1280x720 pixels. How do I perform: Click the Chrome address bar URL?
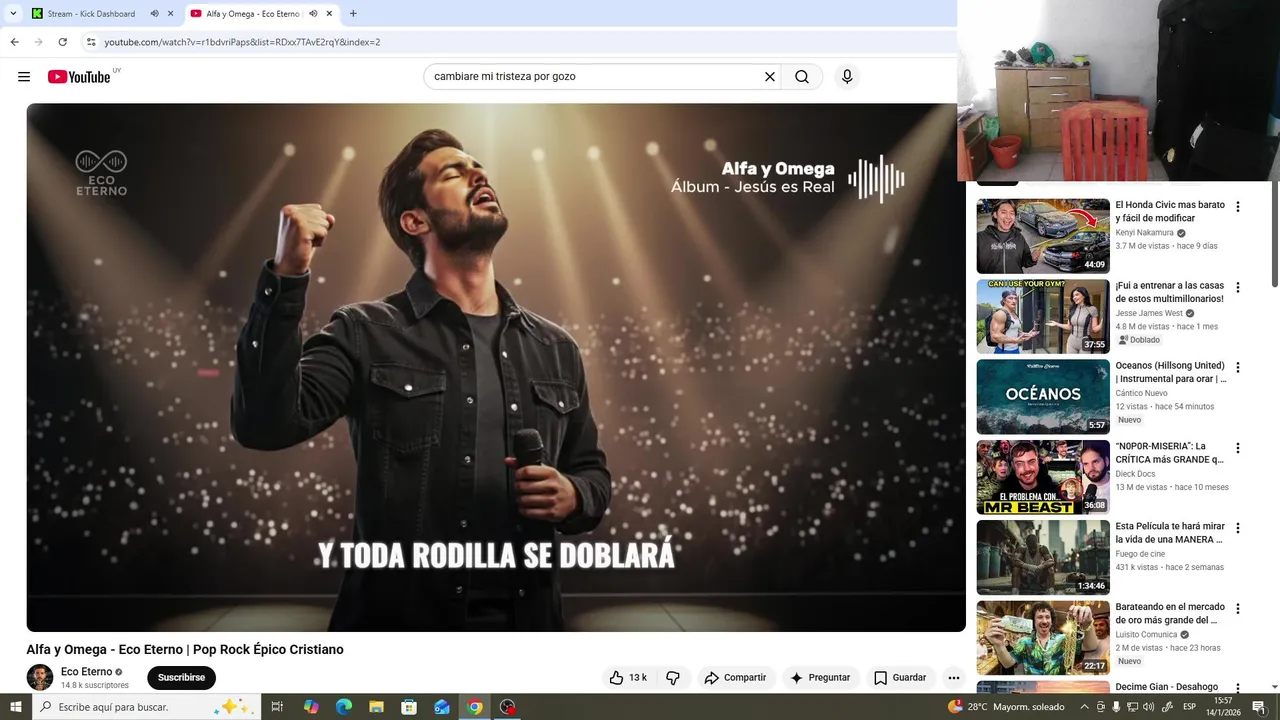(x=243, y=42)
